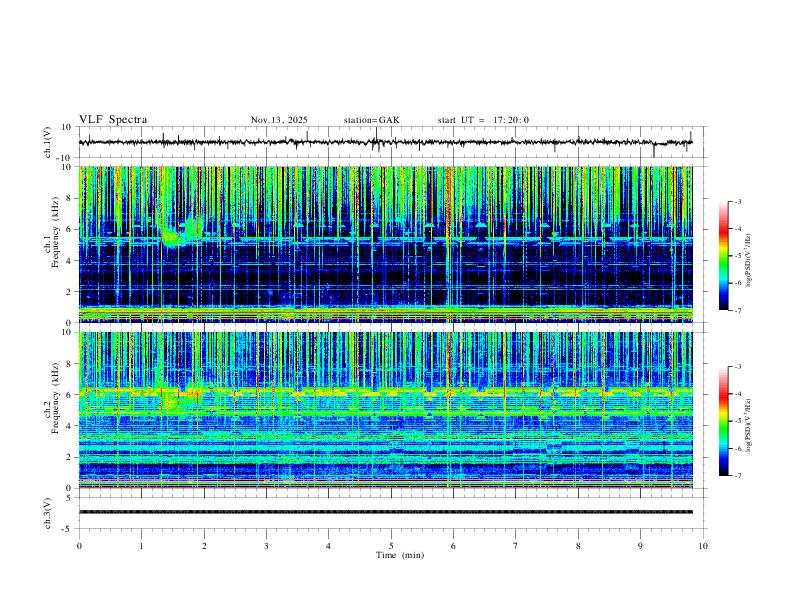The image size is (792, 612).
Task: Click the "station=GAK" header label
Action: pyautogui.click(x=371, y=120)
